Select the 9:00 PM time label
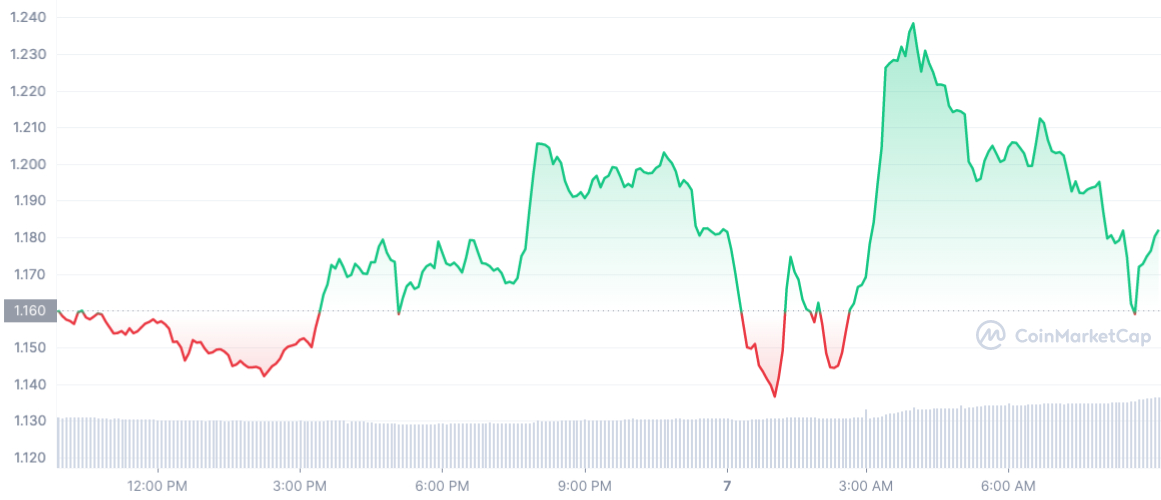 pyautogui.click(x=584, y=487)
